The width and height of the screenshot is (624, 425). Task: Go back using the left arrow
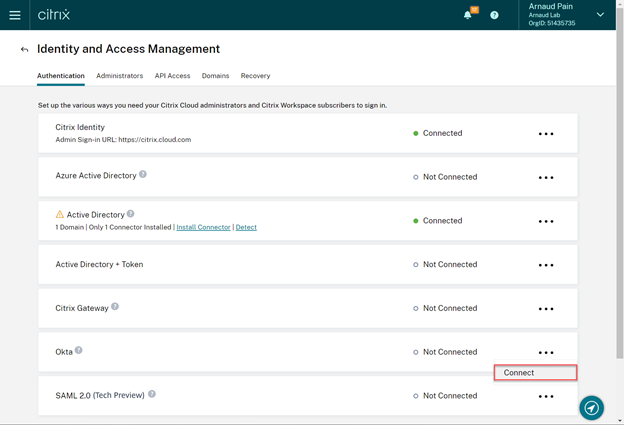(x=24, y=49)
